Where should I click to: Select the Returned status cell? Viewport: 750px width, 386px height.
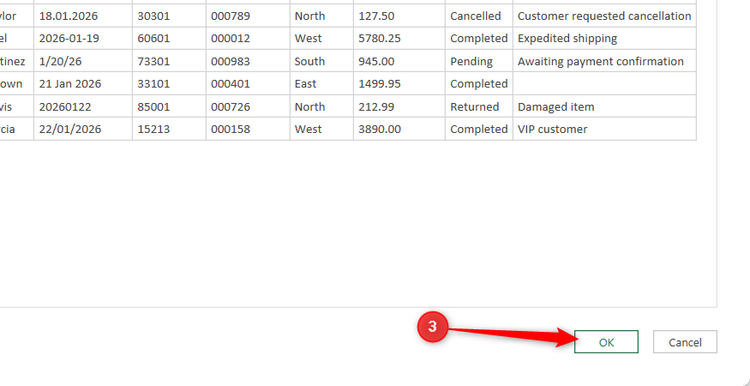coord(479,106)
